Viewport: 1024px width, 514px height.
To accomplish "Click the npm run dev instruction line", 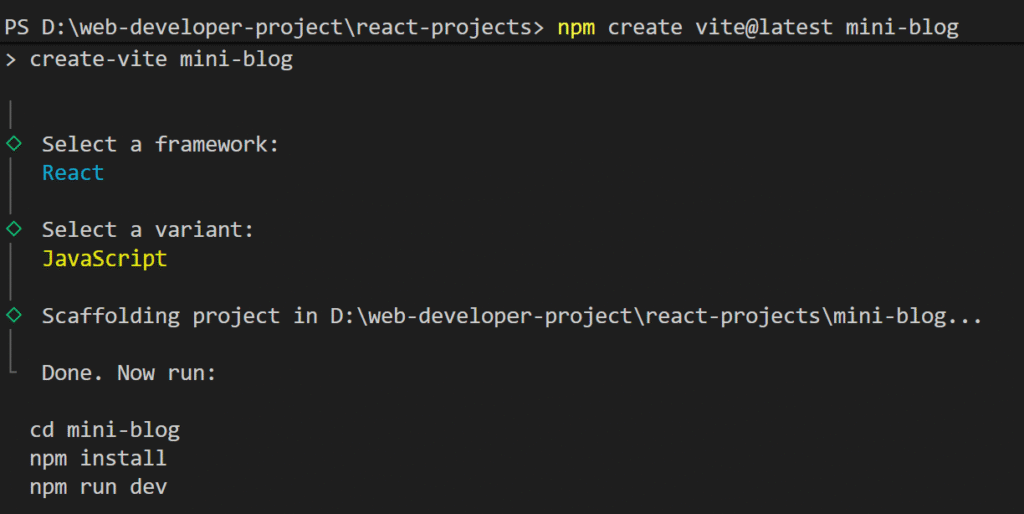I will pyautogui.click(x=98, y=487).
